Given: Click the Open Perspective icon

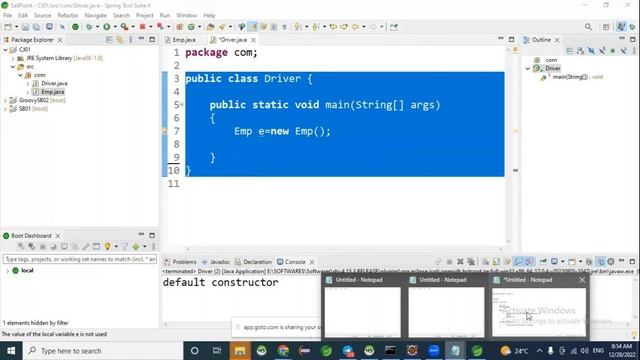Looking at the screenshot, I should point(606,27).
